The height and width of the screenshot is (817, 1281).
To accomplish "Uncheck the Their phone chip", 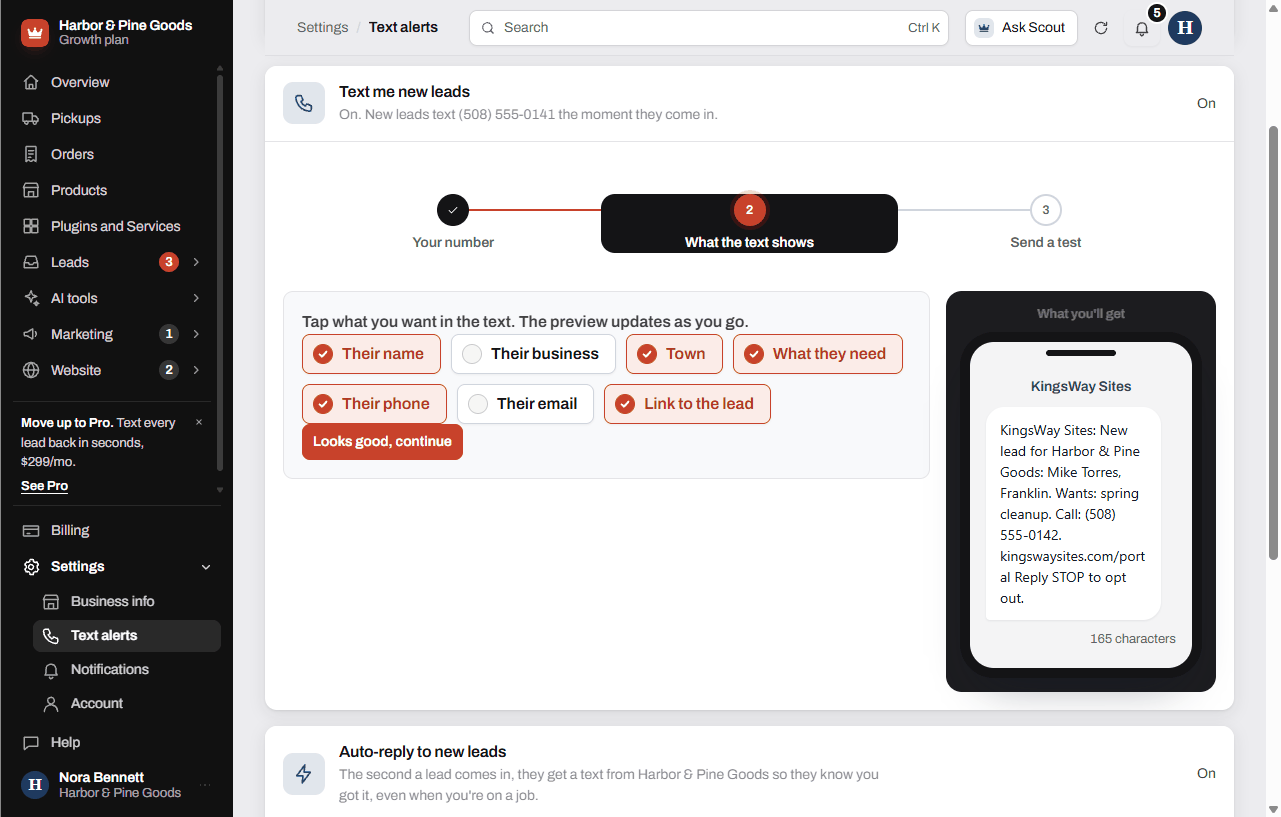I will 374,404.
